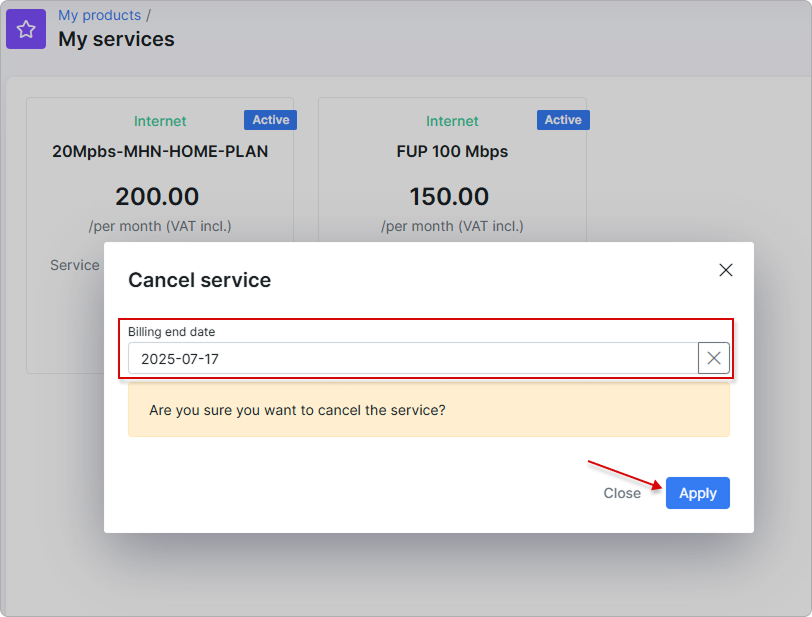Screen dimensions: 812x617
Task: Focus the Billing end date input field
Action: 412,358
